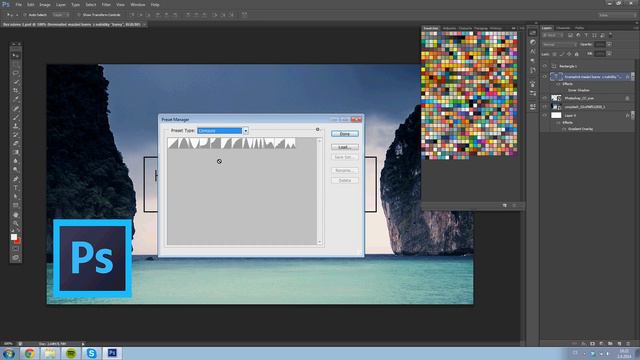Lock all for the selected layer
The height and width of the screenshot is (360, 640).
(x=576, y=54)
